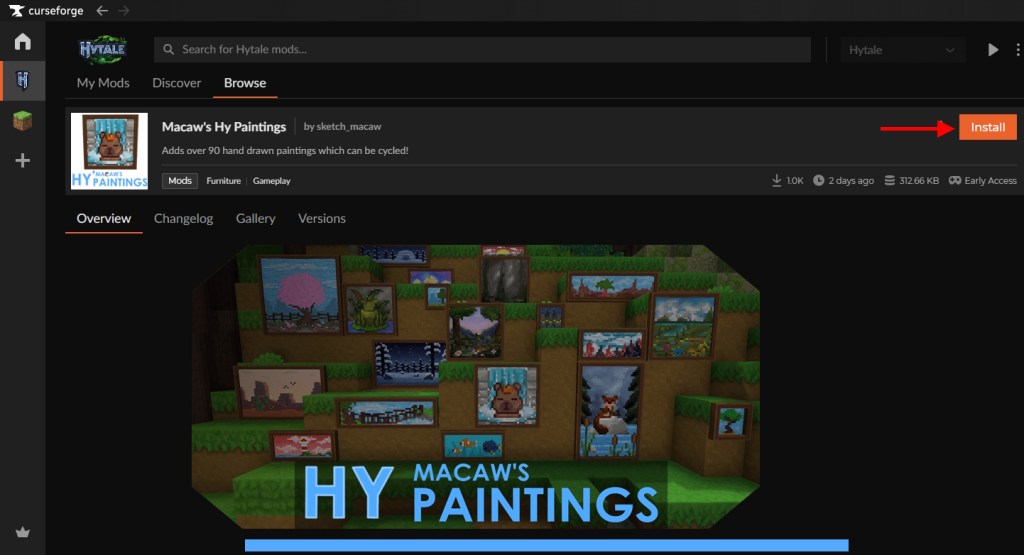
Task: Click the mod description about 90 paintings
Action: click(x=285, y=151)
